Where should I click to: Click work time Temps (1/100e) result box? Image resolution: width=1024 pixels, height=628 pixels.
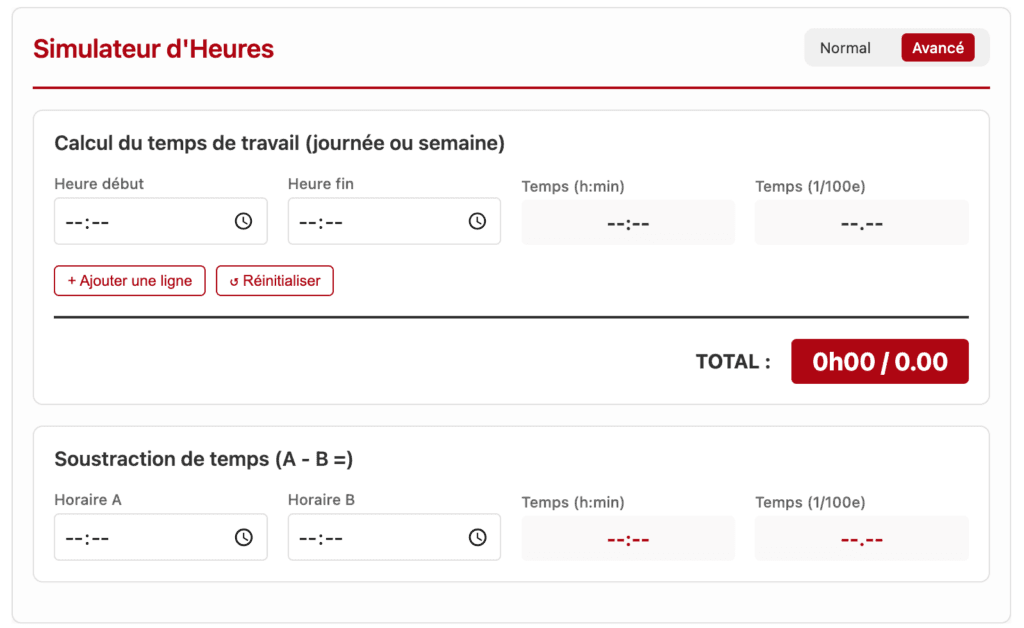click(x=861, y=223)
